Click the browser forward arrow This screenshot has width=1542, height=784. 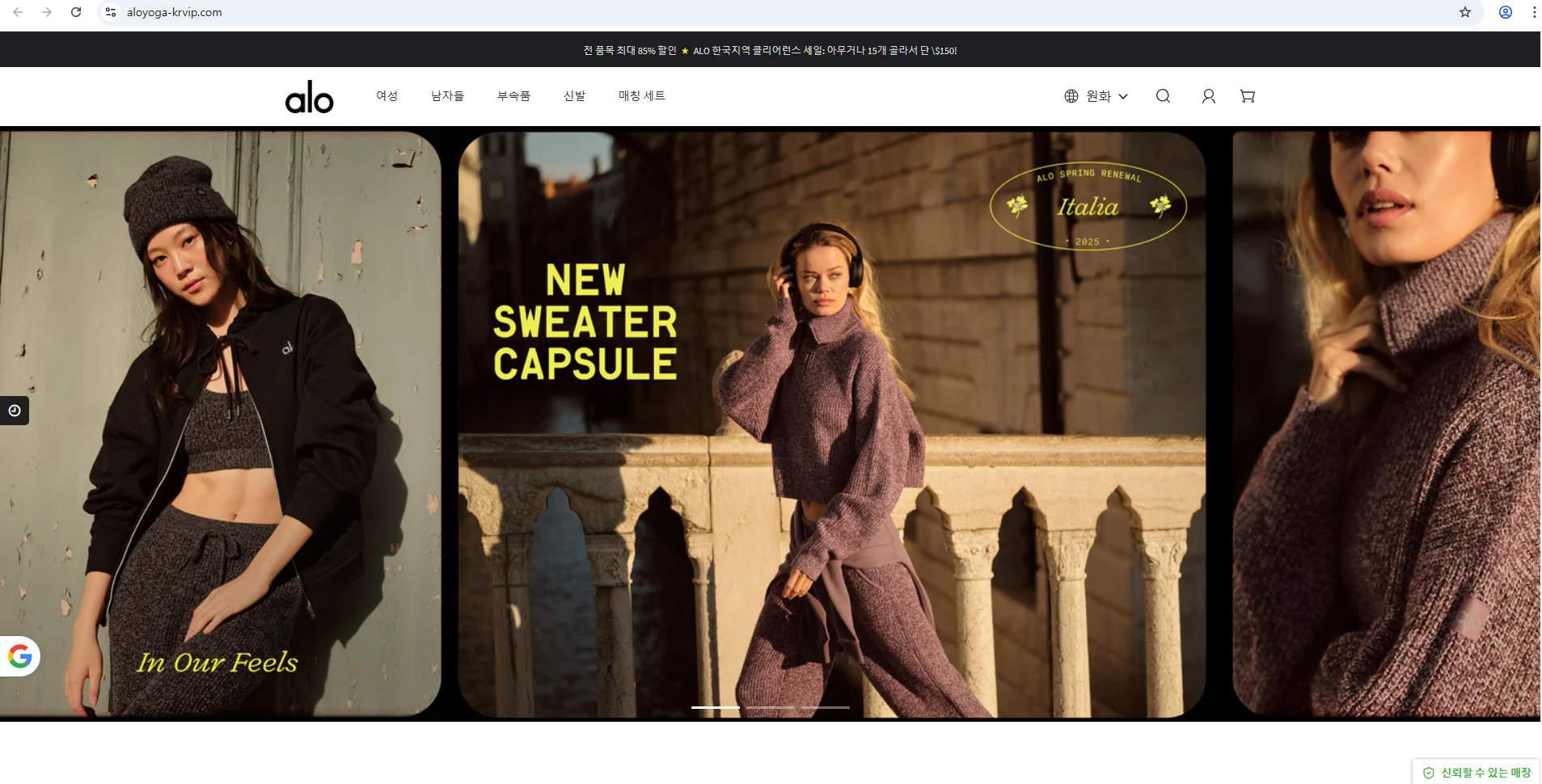click(47, 12)
